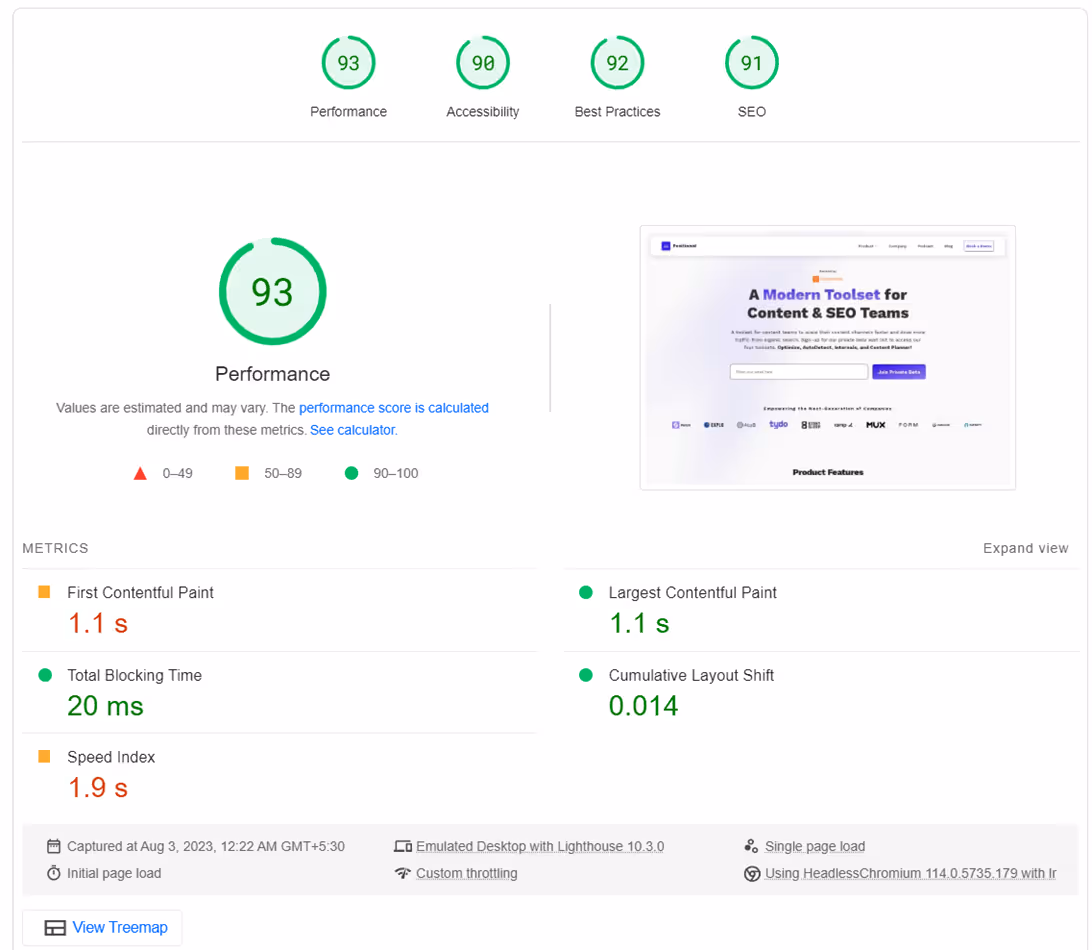
Task: Click the large Performance heading under gauge
Action: point(272,374)
